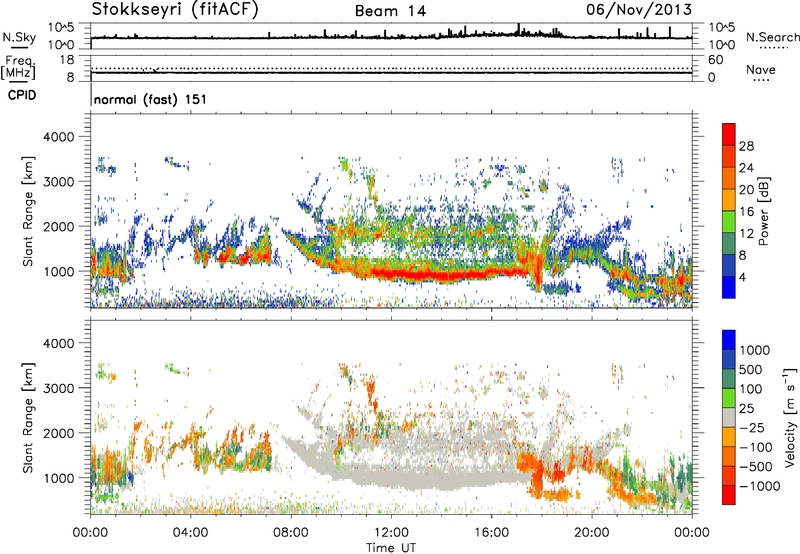
Task: Click the '60' right-axis tick on frequency panel
Action: tap(715, 60)
